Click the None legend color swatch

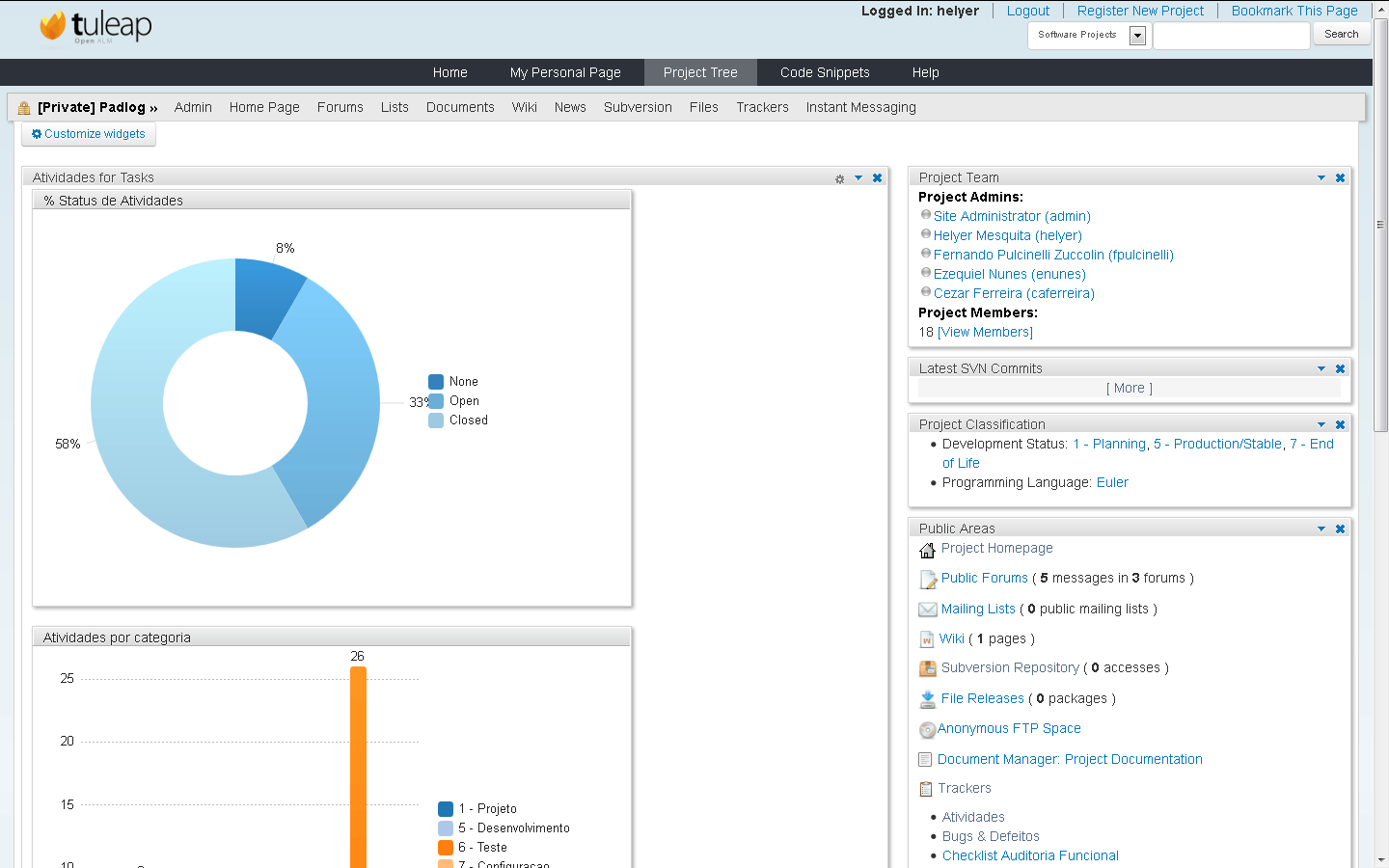point(436,382)
